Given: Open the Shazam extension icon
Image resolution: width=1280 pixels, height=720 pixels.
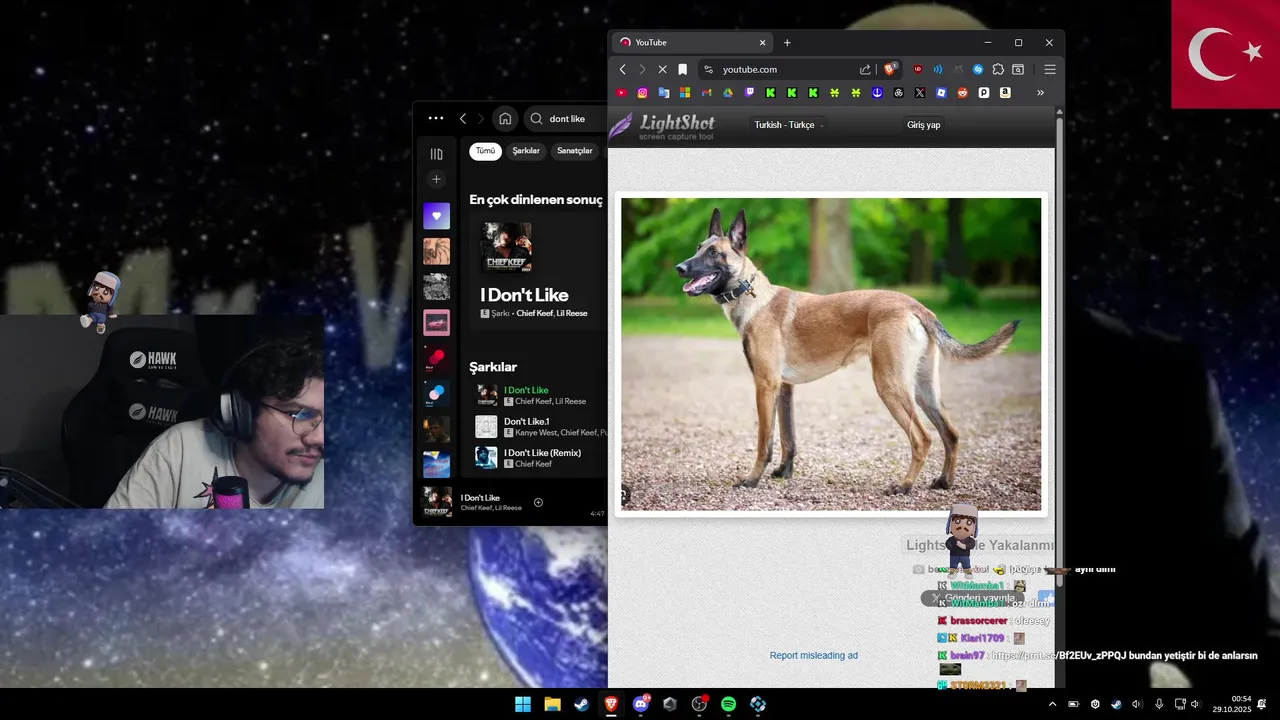Looking at the screenshot, I should pos(978,69).
